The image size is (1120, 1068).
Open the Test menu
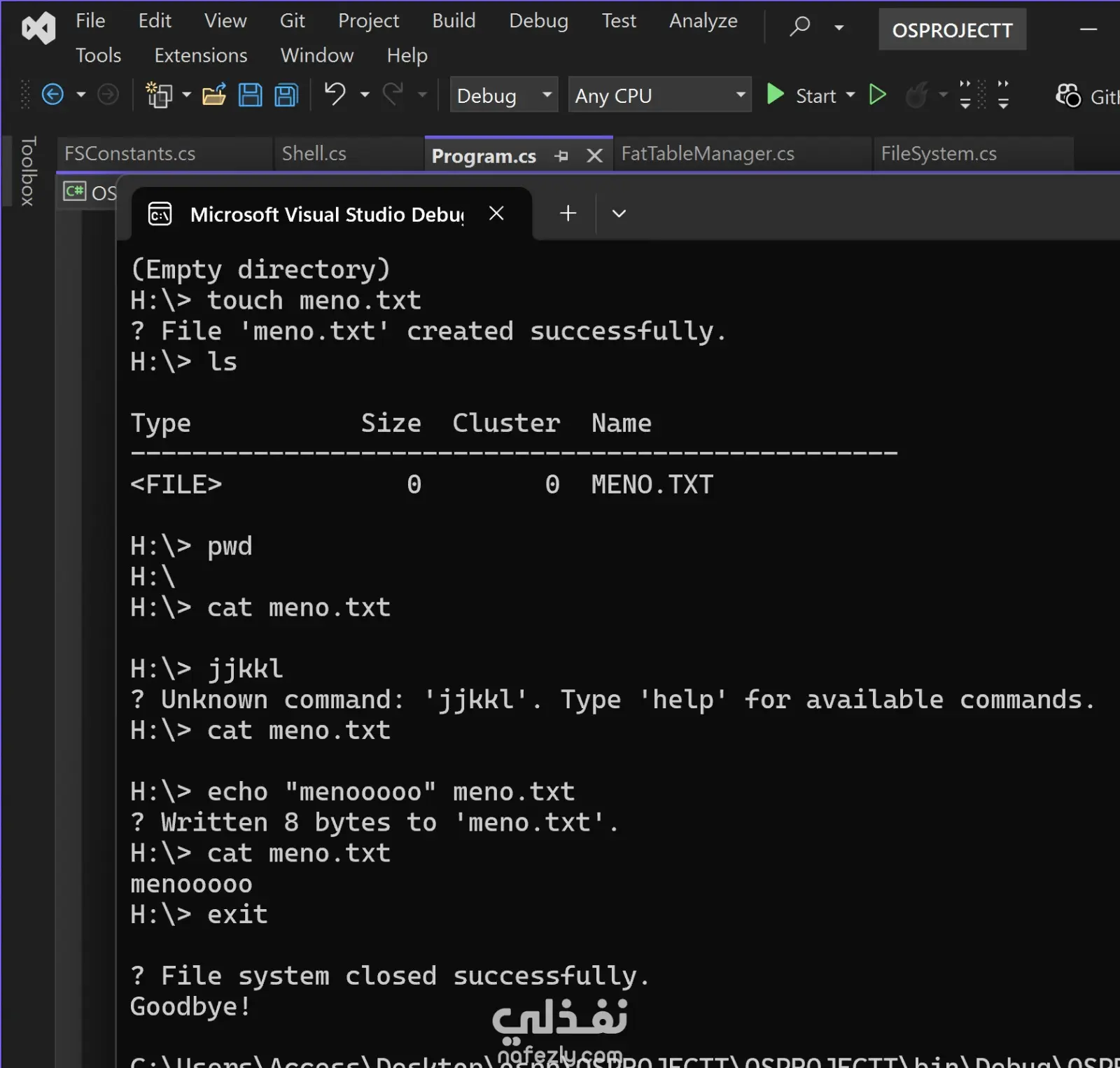click(x=619, y=21)
